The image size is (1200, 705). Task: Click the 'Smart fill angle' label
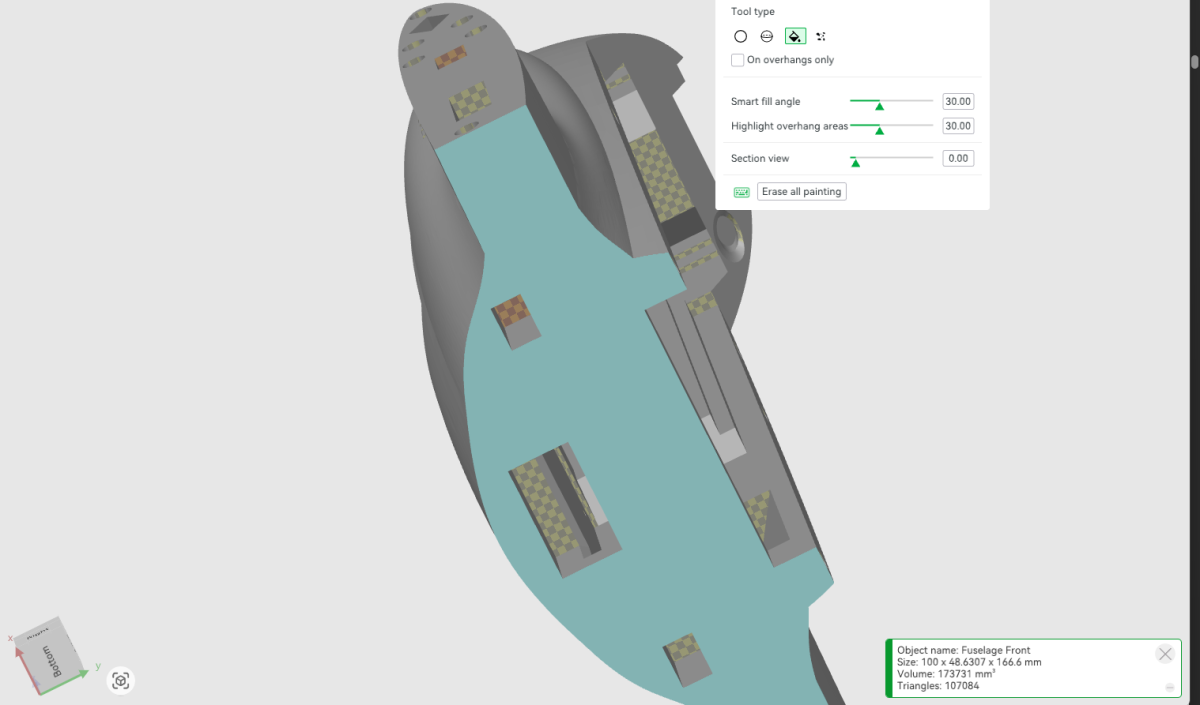(765, 102)
